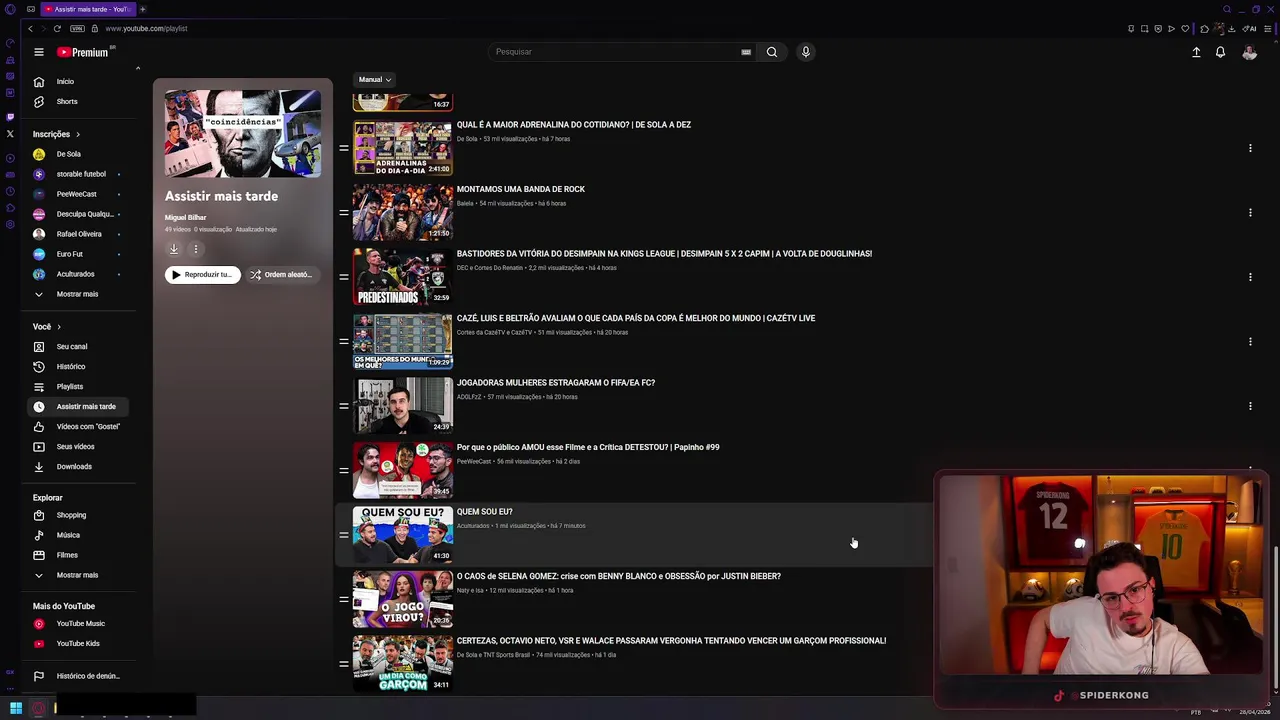The height and width of the screenshot is (720, 1280).
Task: Open a new browser tab
Action: pos(142,9)
